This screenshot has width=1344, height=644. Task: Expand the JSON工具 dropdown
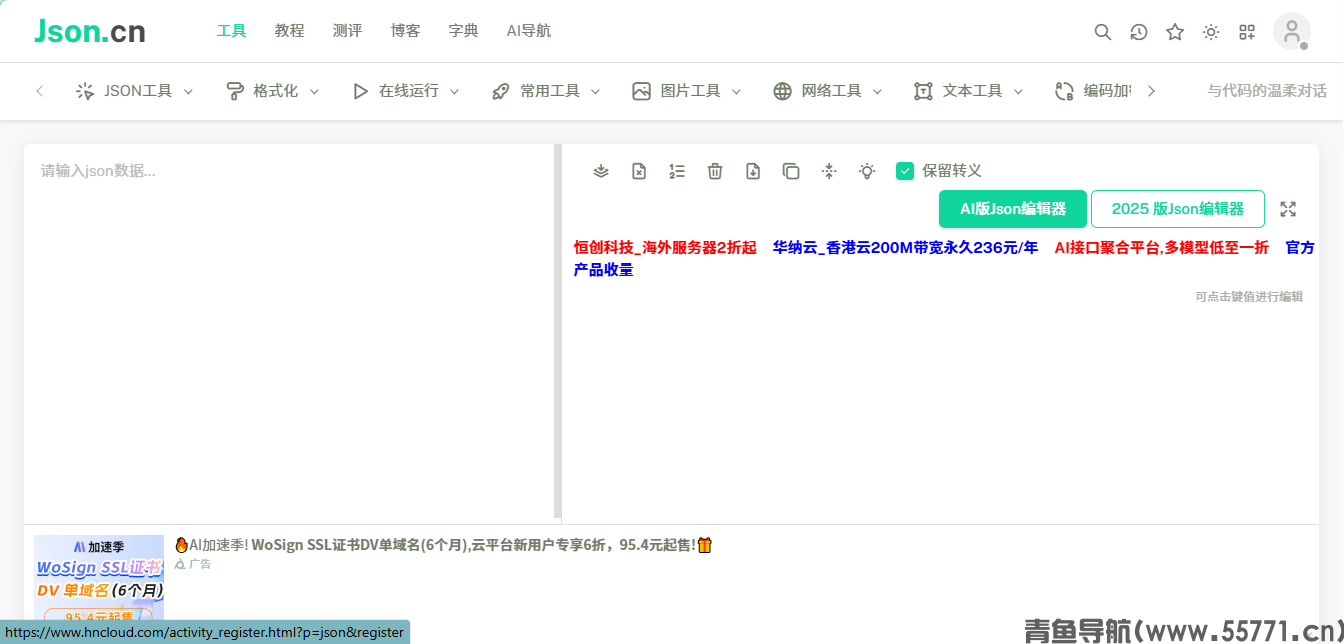coord(188,91)
